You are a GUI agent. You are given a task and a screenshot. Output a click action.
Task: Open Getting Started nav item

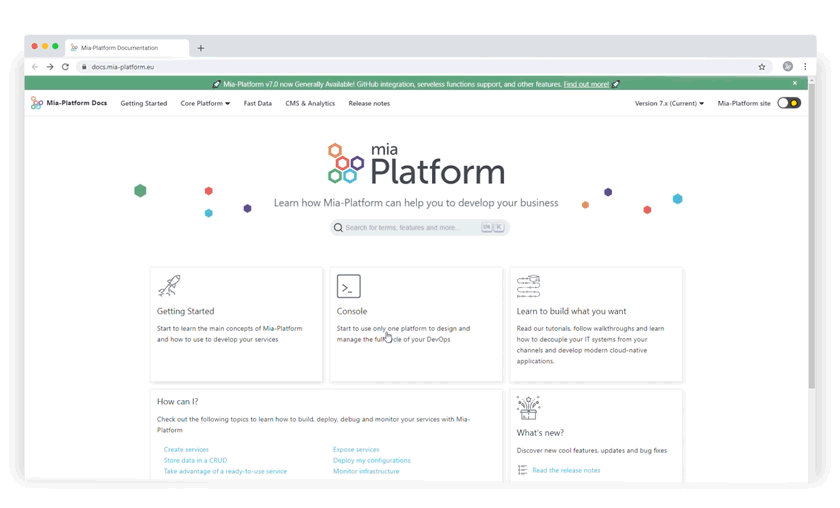pos(144,103)
